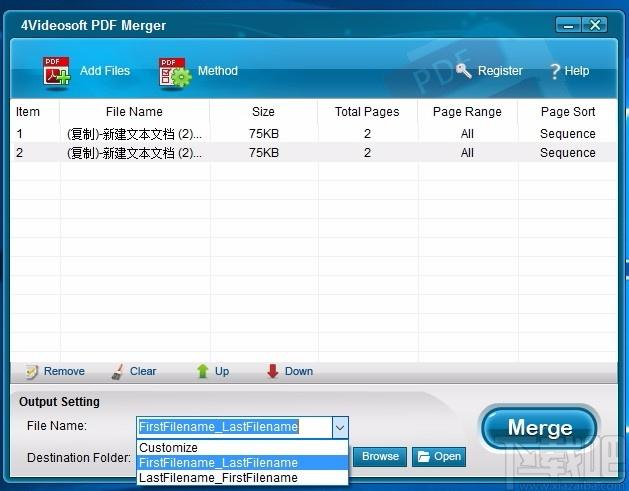The height and width of the screenshot is (491, 629).
Task: Collapse the File Name dropdown arrow
Action: 340,427
